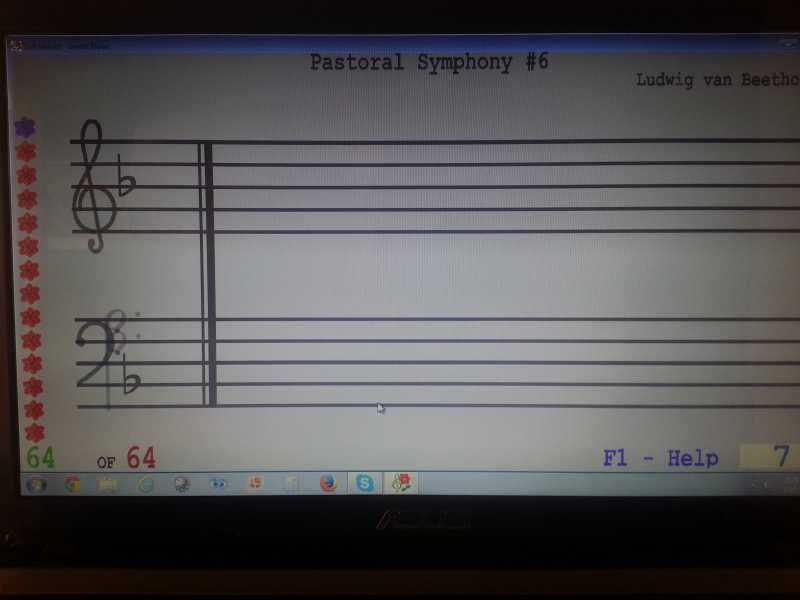Click the yellow box showing 7
This screenshot has width=800, height=600.
(769, 456)
